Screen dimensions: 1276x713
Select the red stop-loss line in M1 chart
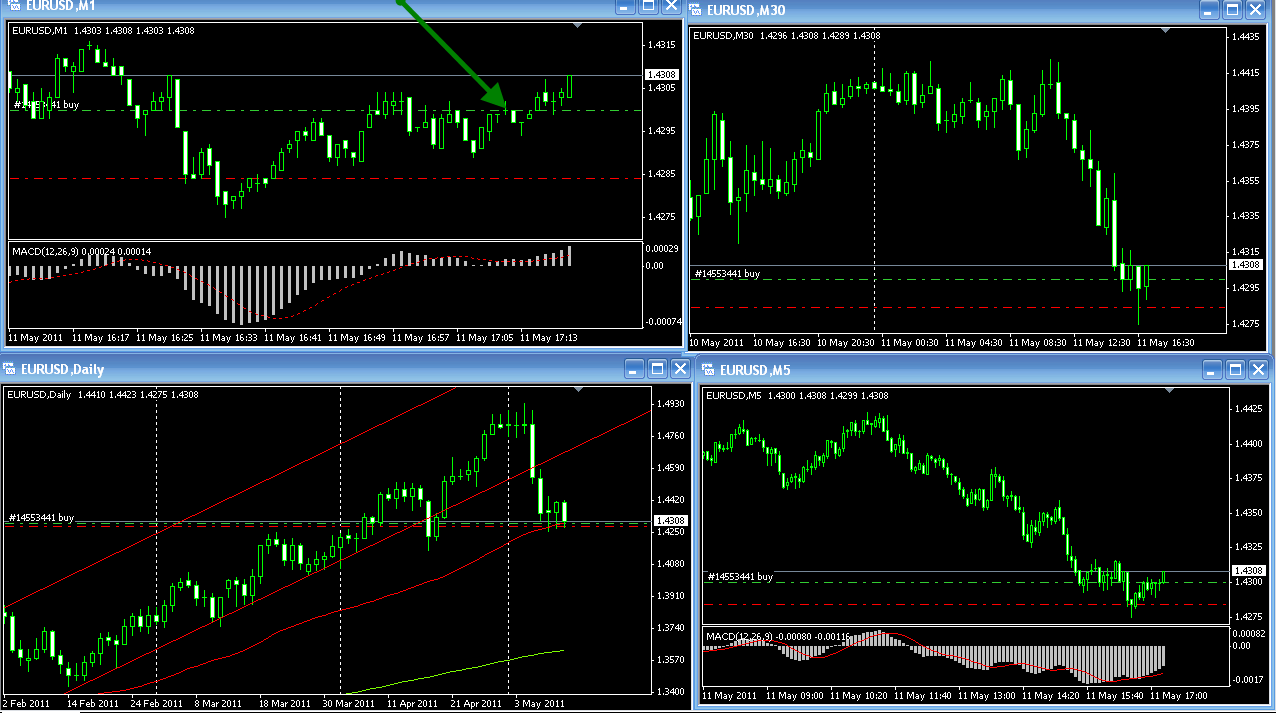pyautogui.click(x=324, y=178)
